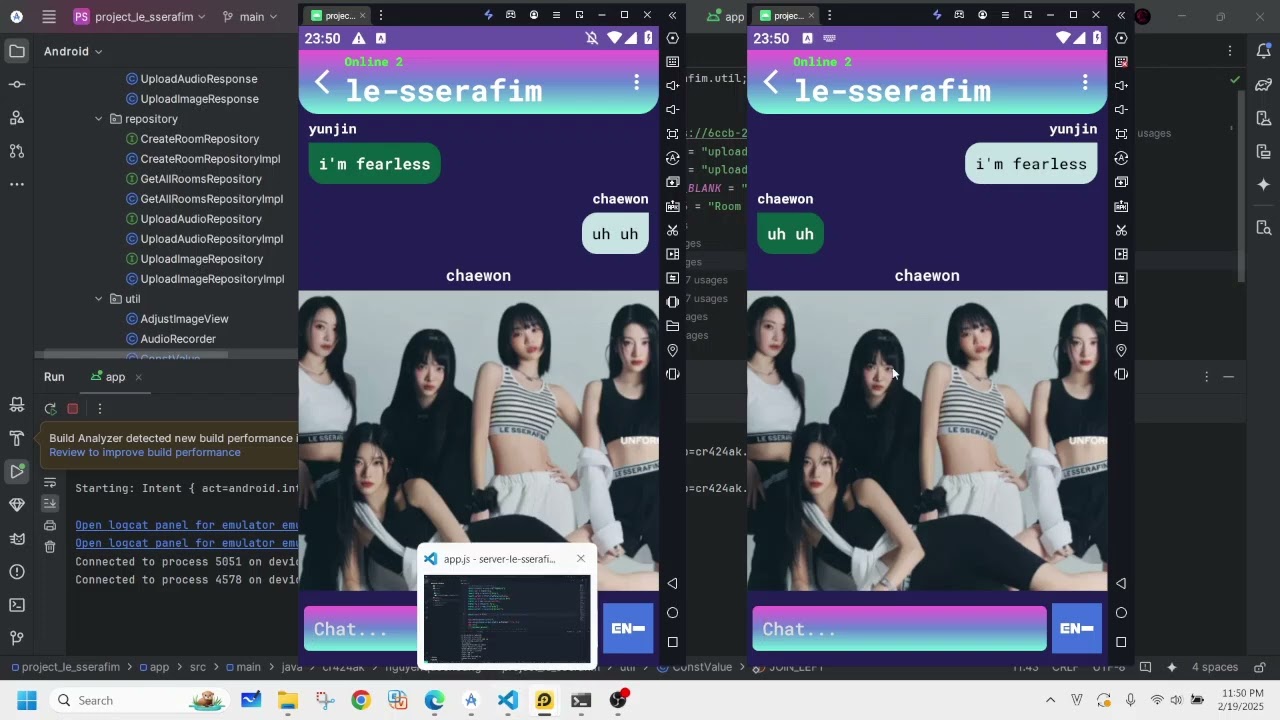This screenshot has height=720, width=1280.
Task: Open Android Studio Notifications bell
Action: click(1263, 51)
